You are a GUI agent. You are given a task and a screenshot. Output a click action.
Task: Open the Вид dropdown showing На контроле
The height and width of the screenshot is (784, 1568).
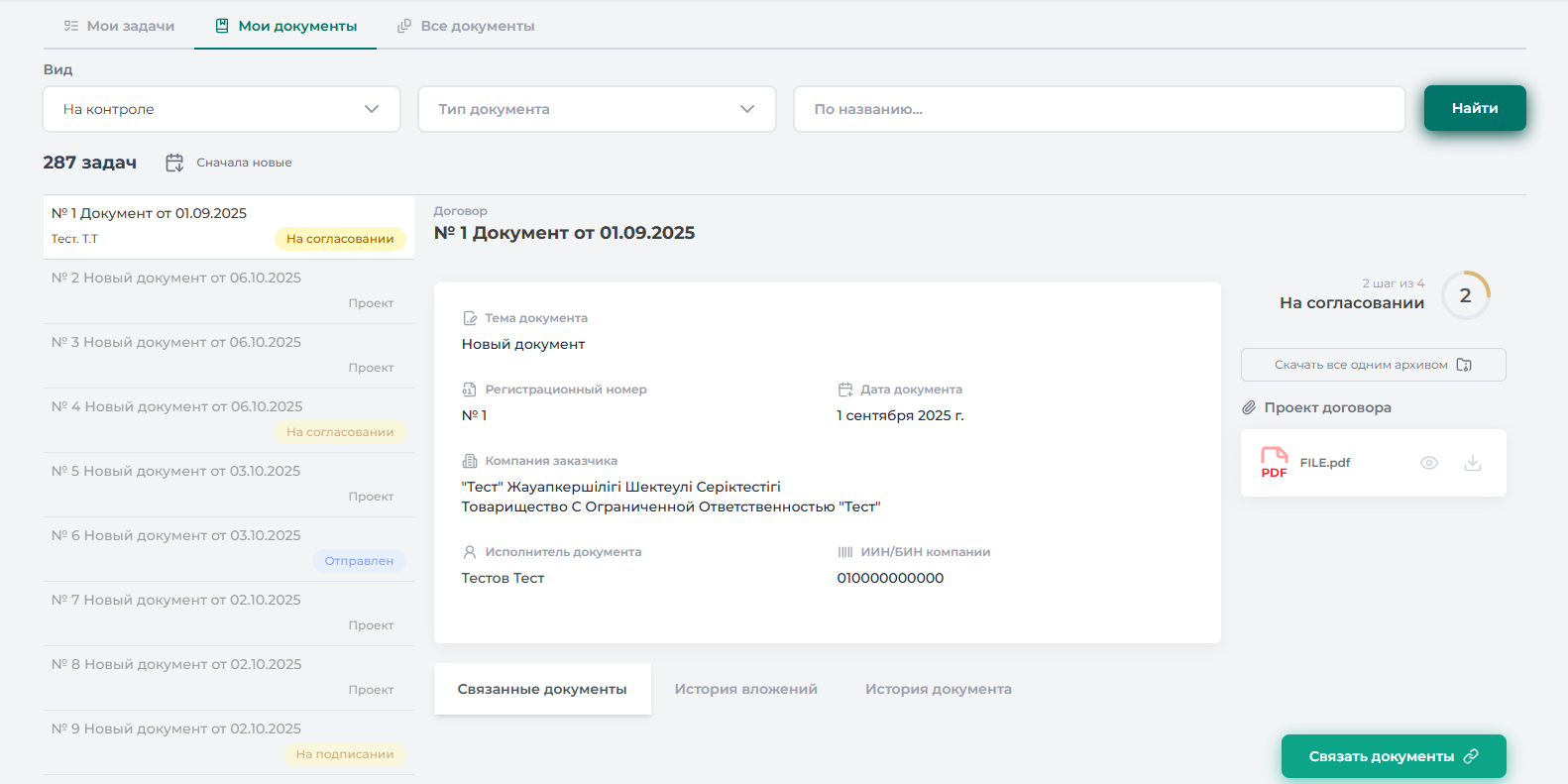click(221, 109)
